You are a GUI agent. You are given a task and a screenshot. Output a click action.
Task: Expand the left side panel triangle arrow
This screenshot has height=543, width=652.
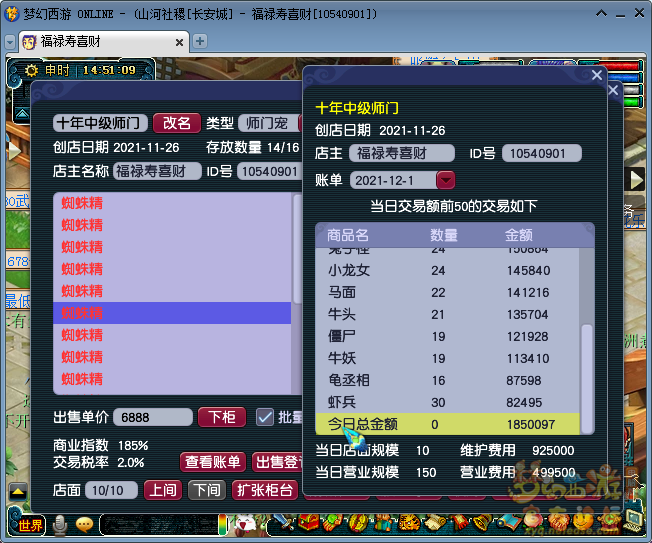pyautogui.click(x=14, y=151)
